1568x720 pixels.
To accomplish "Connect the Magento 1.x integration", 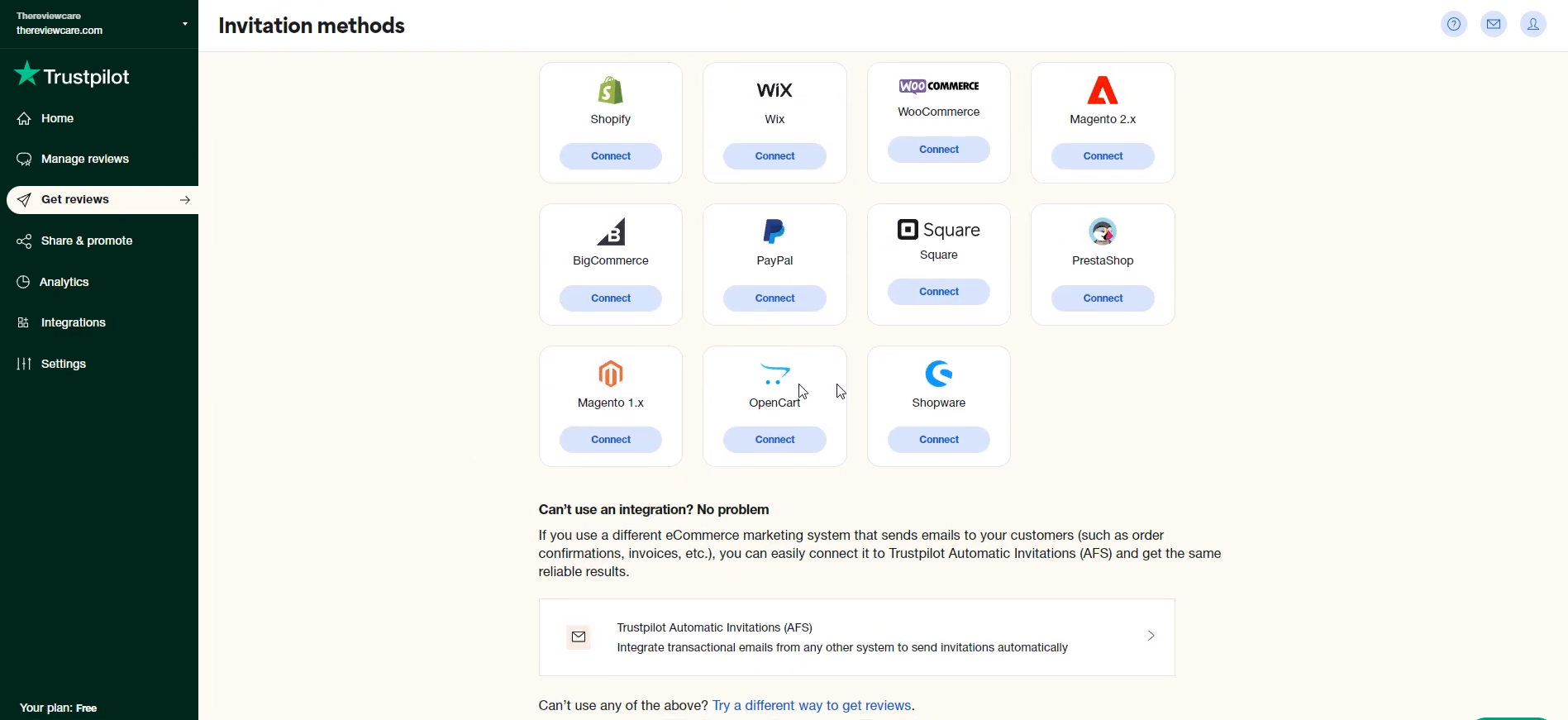I will (x=611, y=440).
